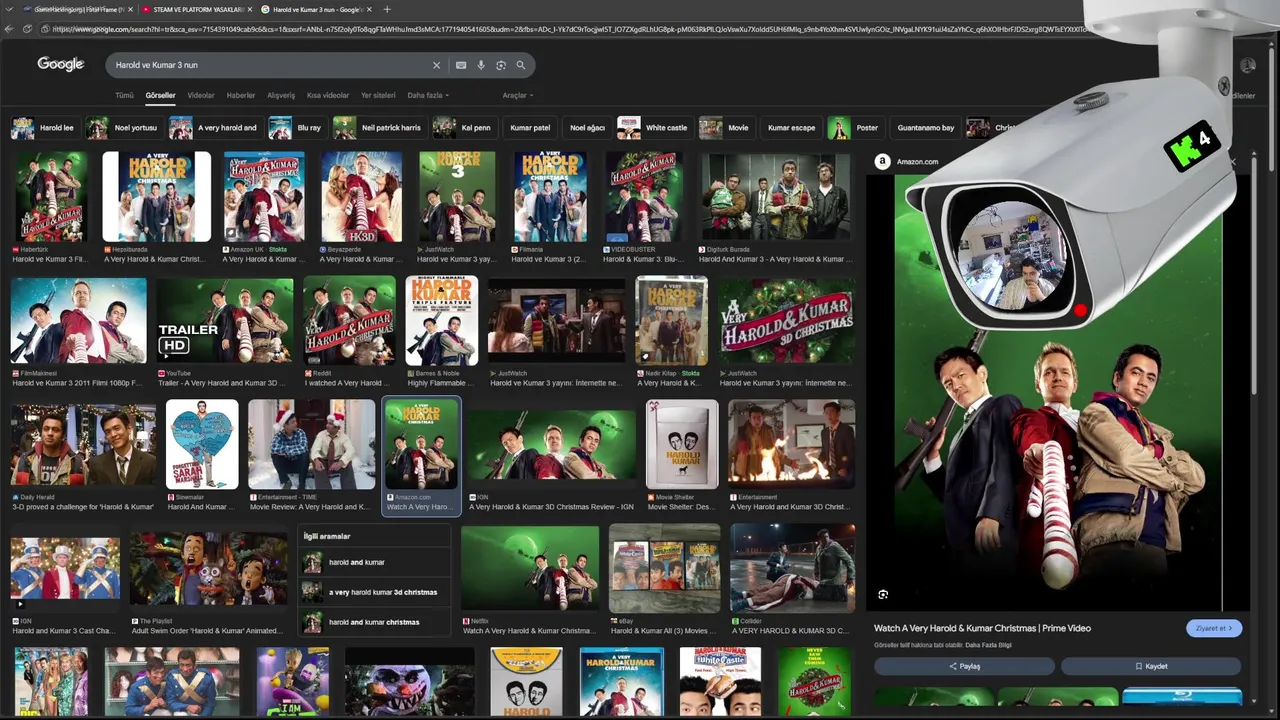Click the magnifier search icon
This screenshot has height=720, width=1280.
click(521, 65)
